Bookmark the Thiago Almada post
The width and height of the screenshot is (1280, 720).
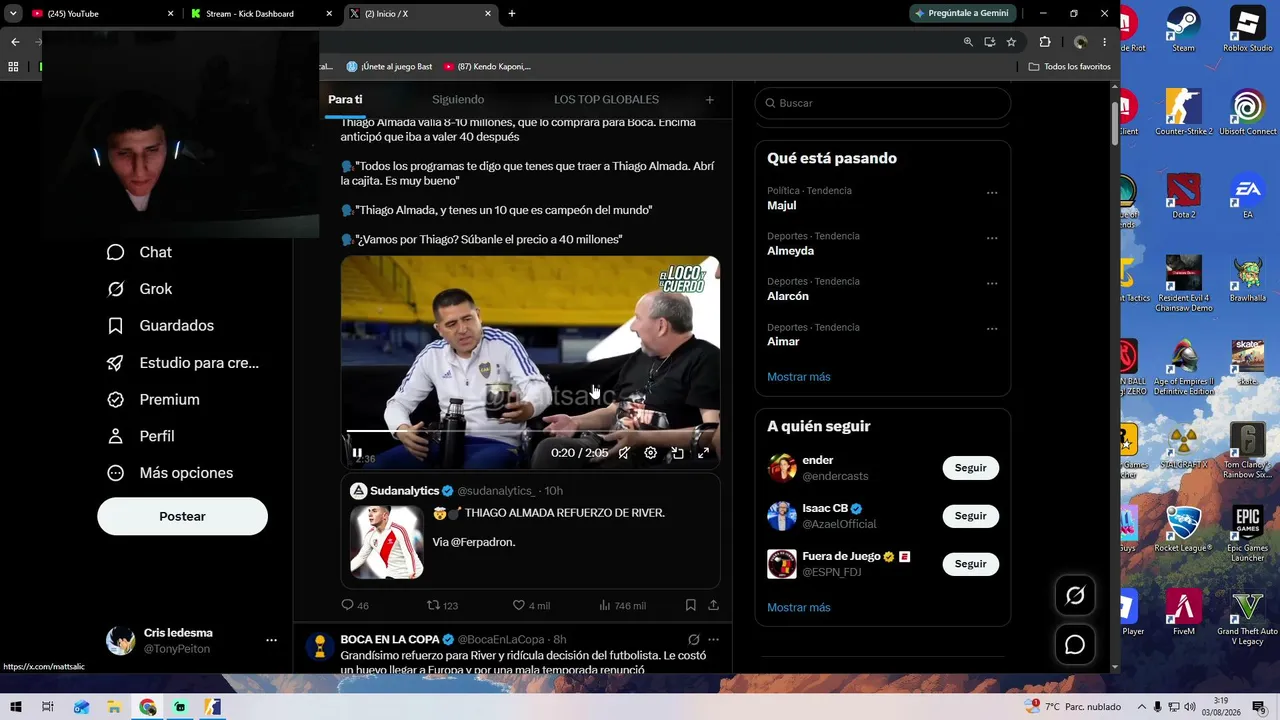691,605
